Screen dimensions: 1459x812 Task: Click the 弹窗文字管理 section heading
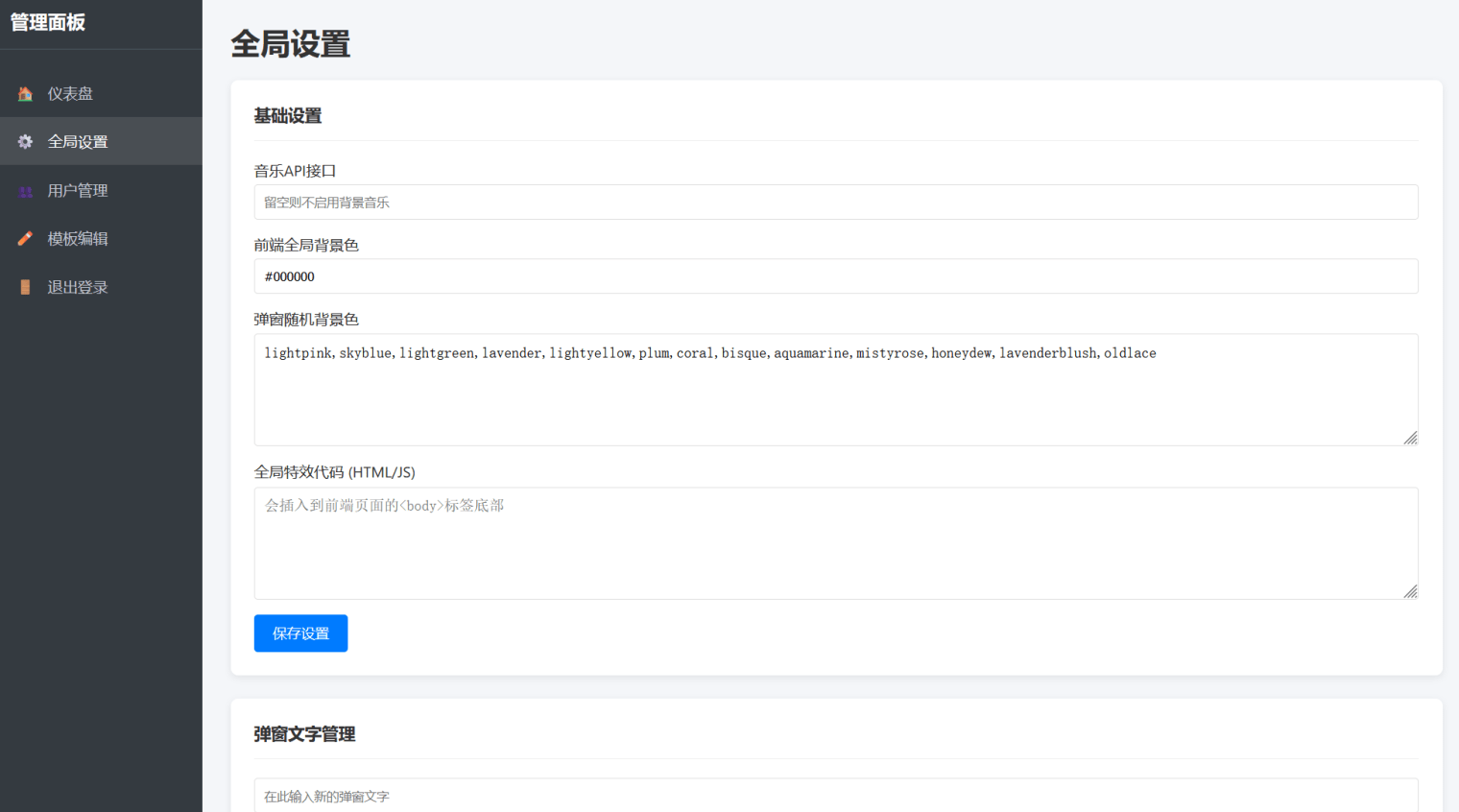click(x=304, y=734)
